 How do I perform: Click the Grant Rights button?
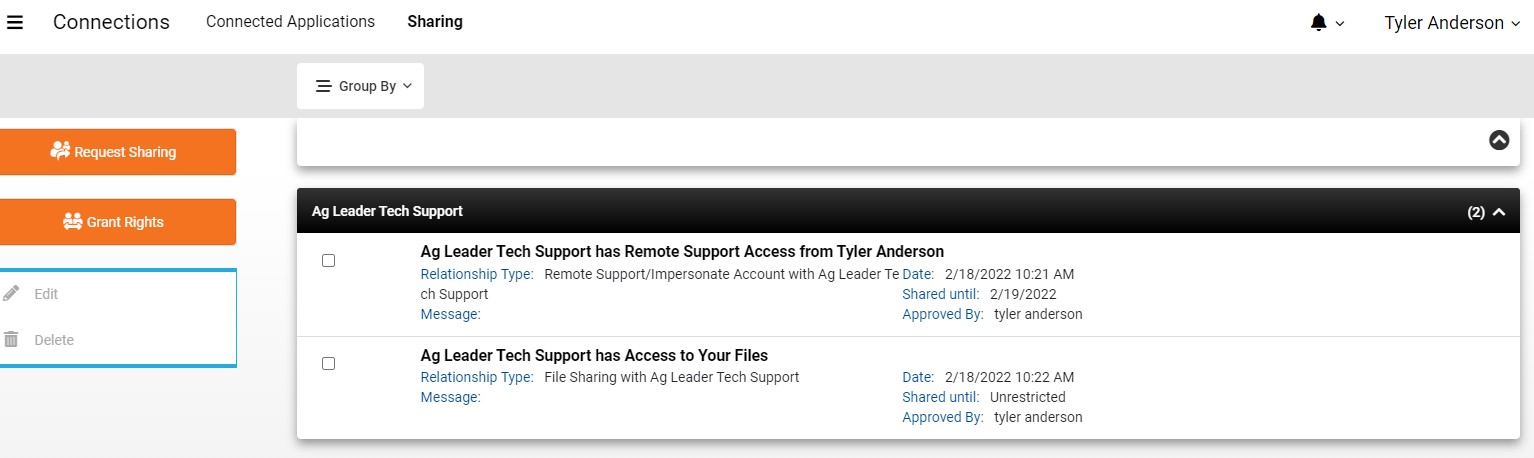pyautogui.click(x=117, y=222)
